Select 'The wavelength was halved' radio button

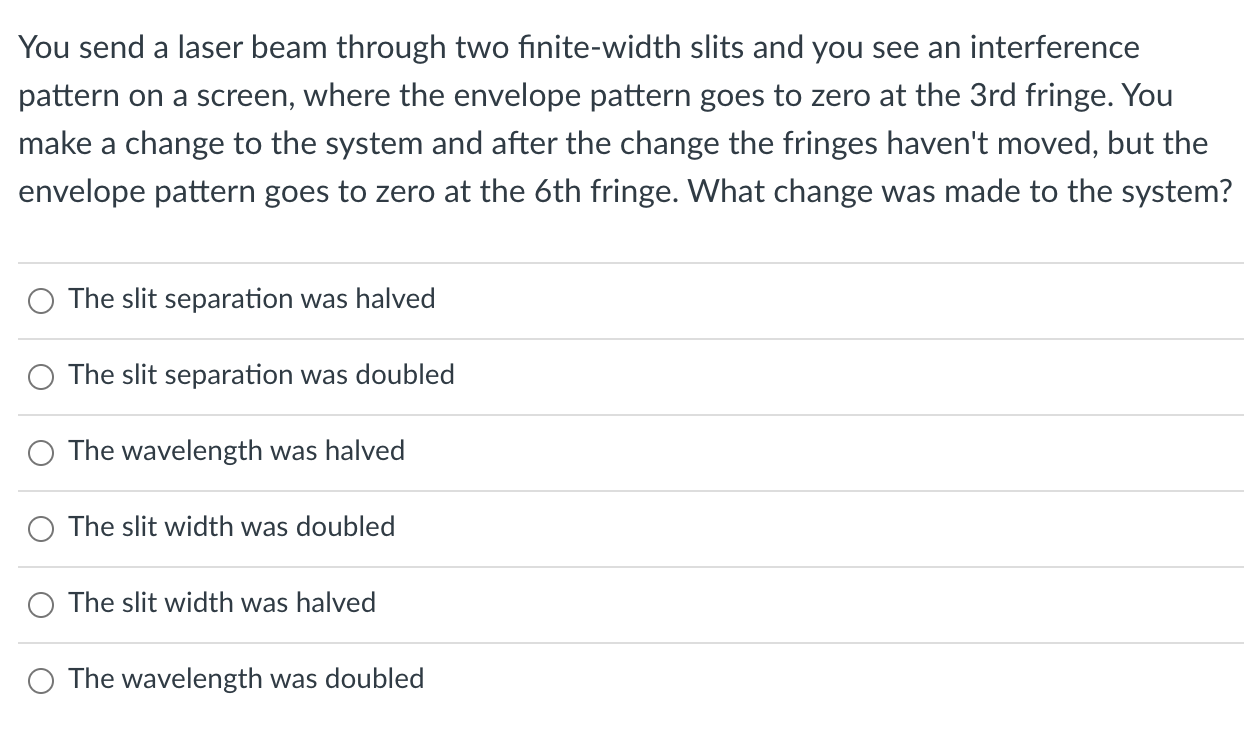click(40, 453)
